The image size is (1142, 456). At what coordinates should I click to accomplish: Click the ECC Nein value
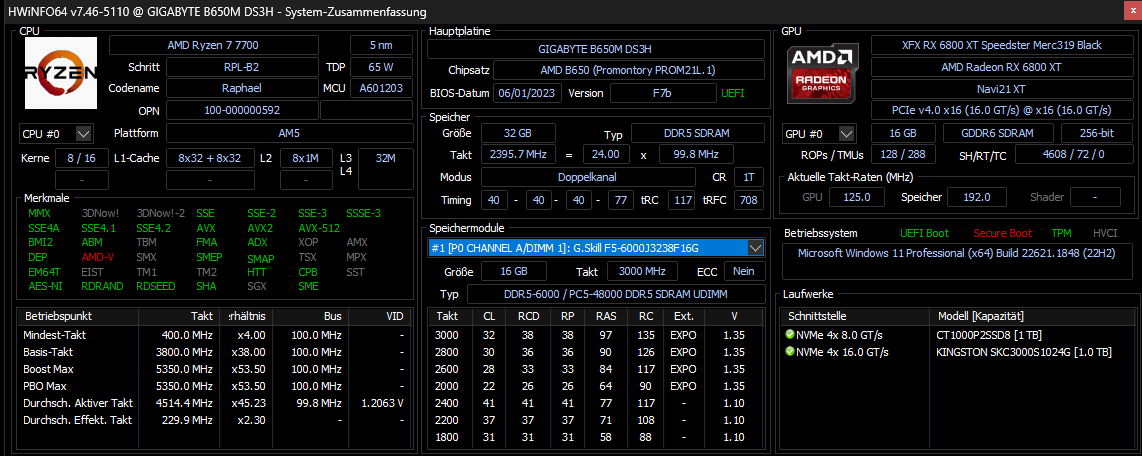pos(744,271)
